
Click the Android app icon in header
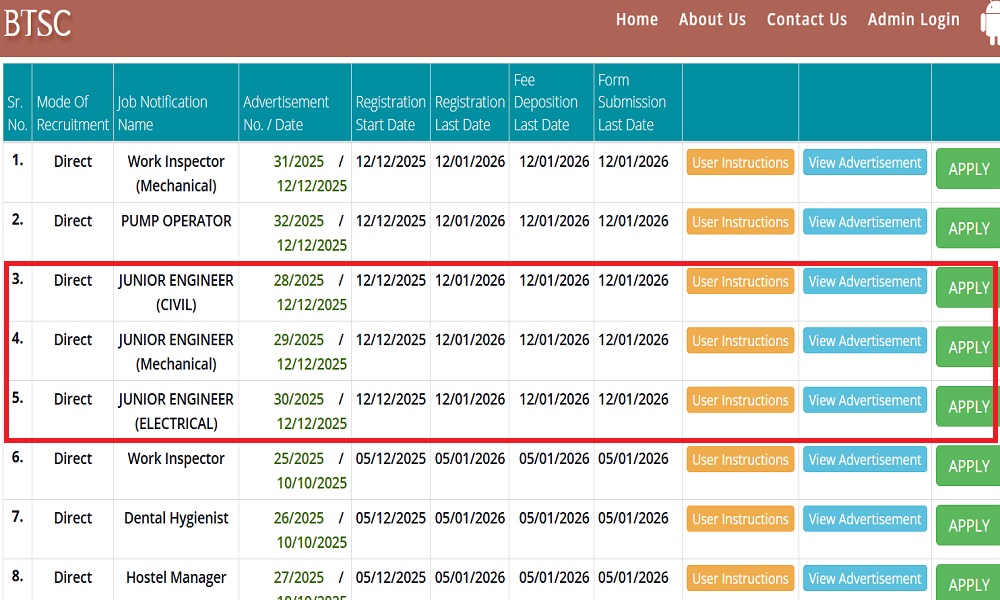click(990, 22)
